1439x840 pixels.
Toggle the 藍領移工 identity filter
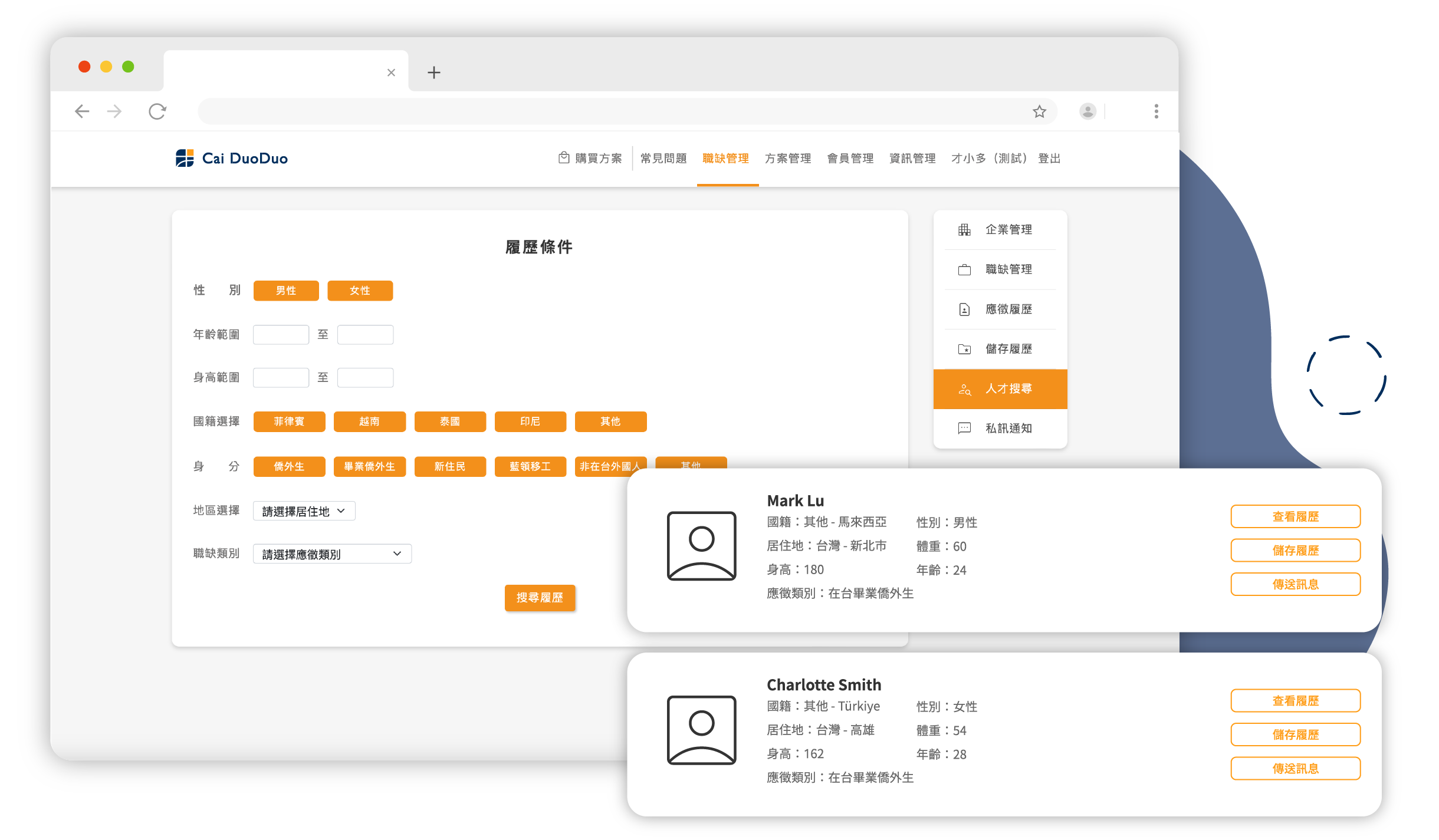(x=530, y=466)
